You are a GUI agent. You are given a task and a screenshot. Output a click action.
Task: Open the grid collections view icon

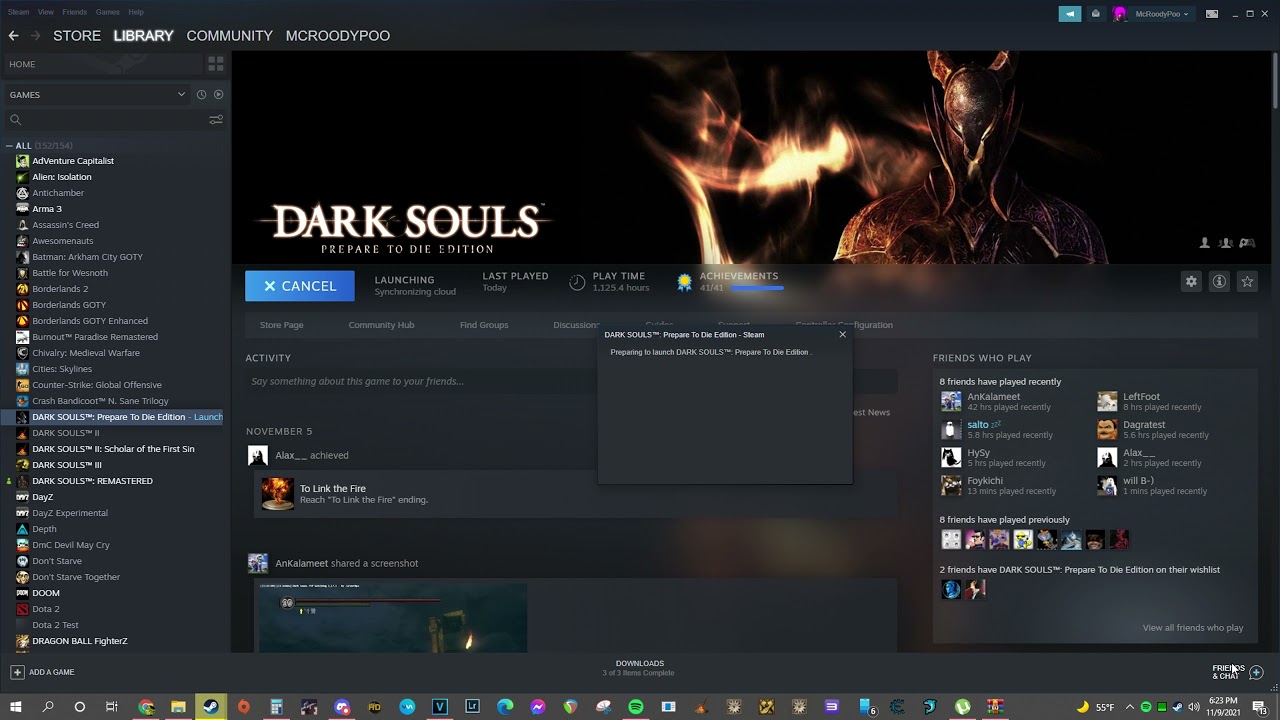pyautogui.click(x=215, y=64)
